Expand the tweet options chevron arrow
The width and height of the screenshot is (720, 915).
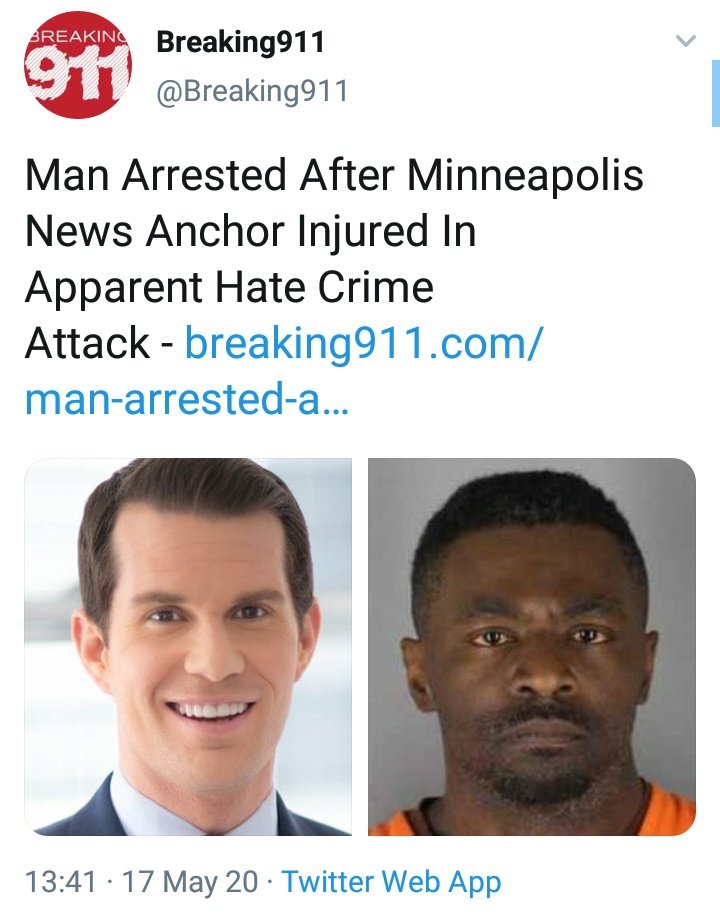(686, 41)
